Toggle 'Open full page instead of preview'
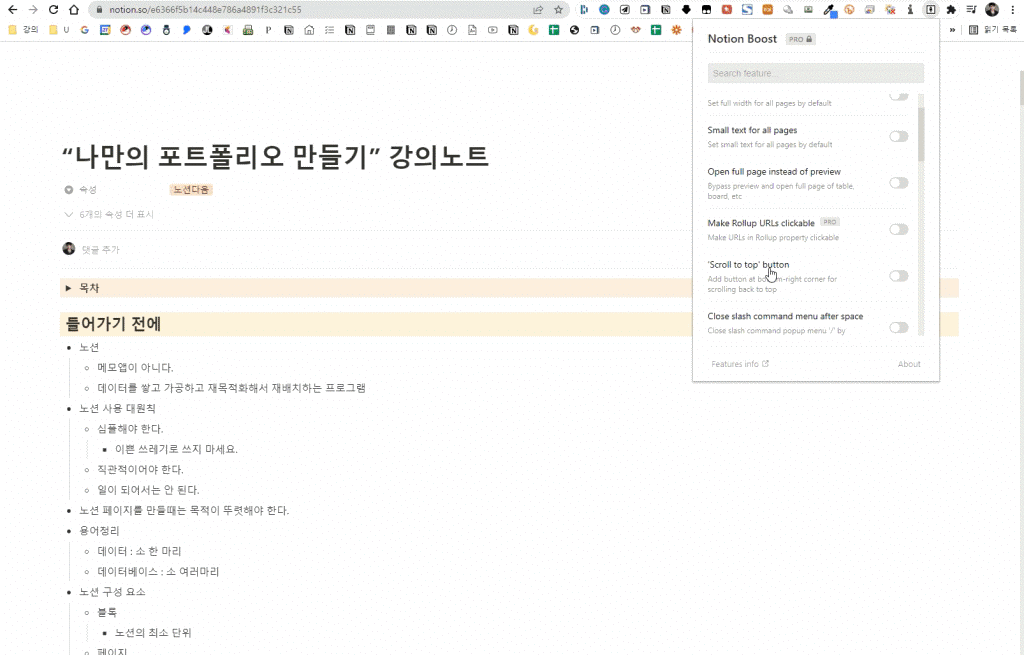Screen dimensions: 1024x655 click(899, 183)
